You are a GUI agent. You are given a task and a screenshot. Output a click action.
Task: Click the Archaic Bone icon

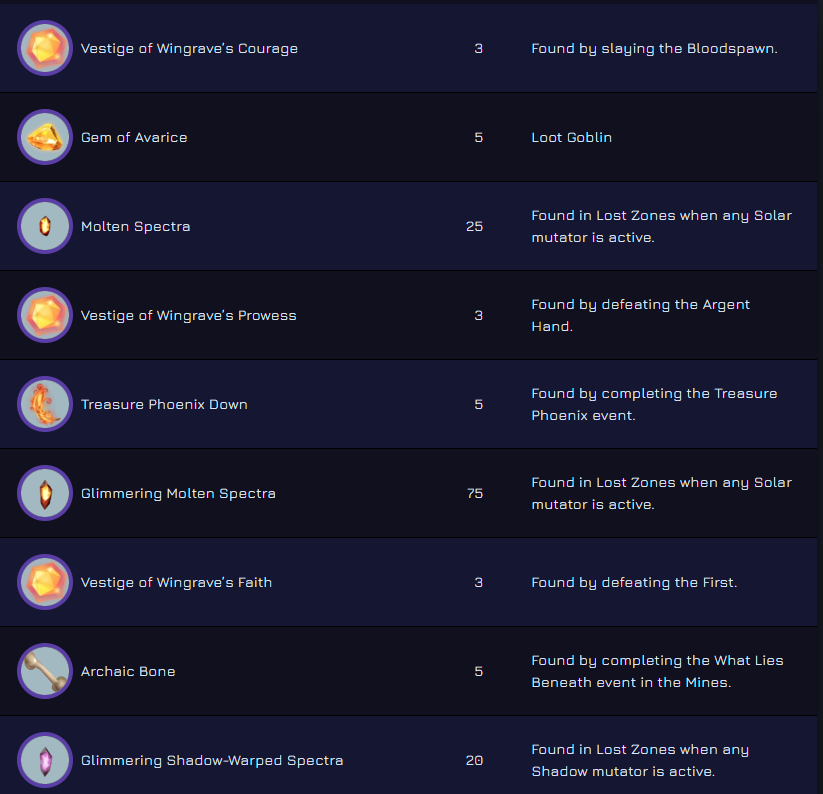coord(45,671)
